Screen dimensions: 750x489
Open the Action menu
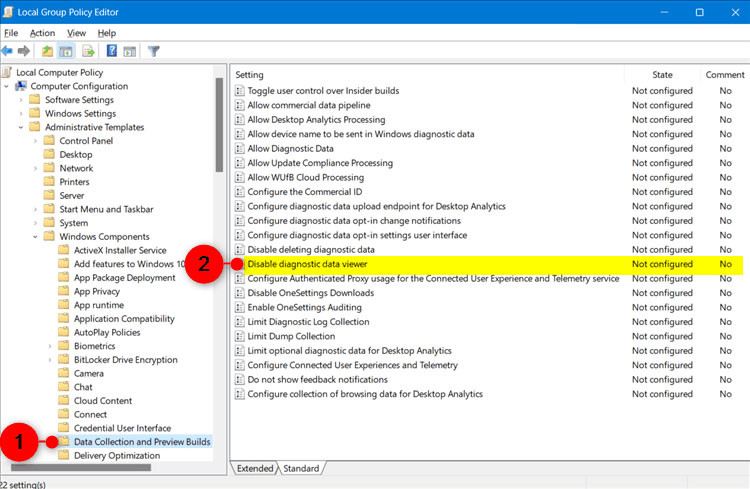42,33
